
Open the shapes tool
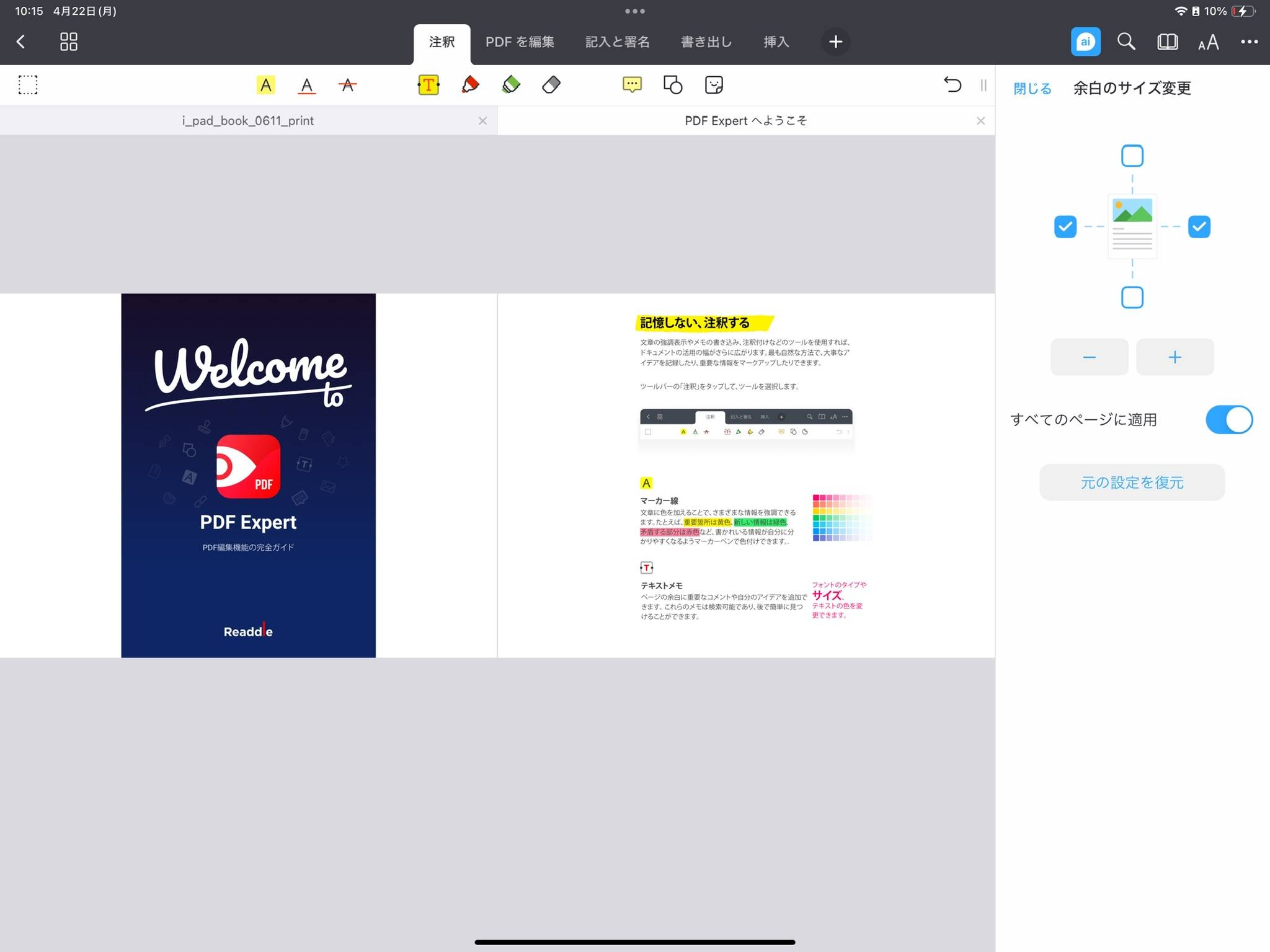673,85
